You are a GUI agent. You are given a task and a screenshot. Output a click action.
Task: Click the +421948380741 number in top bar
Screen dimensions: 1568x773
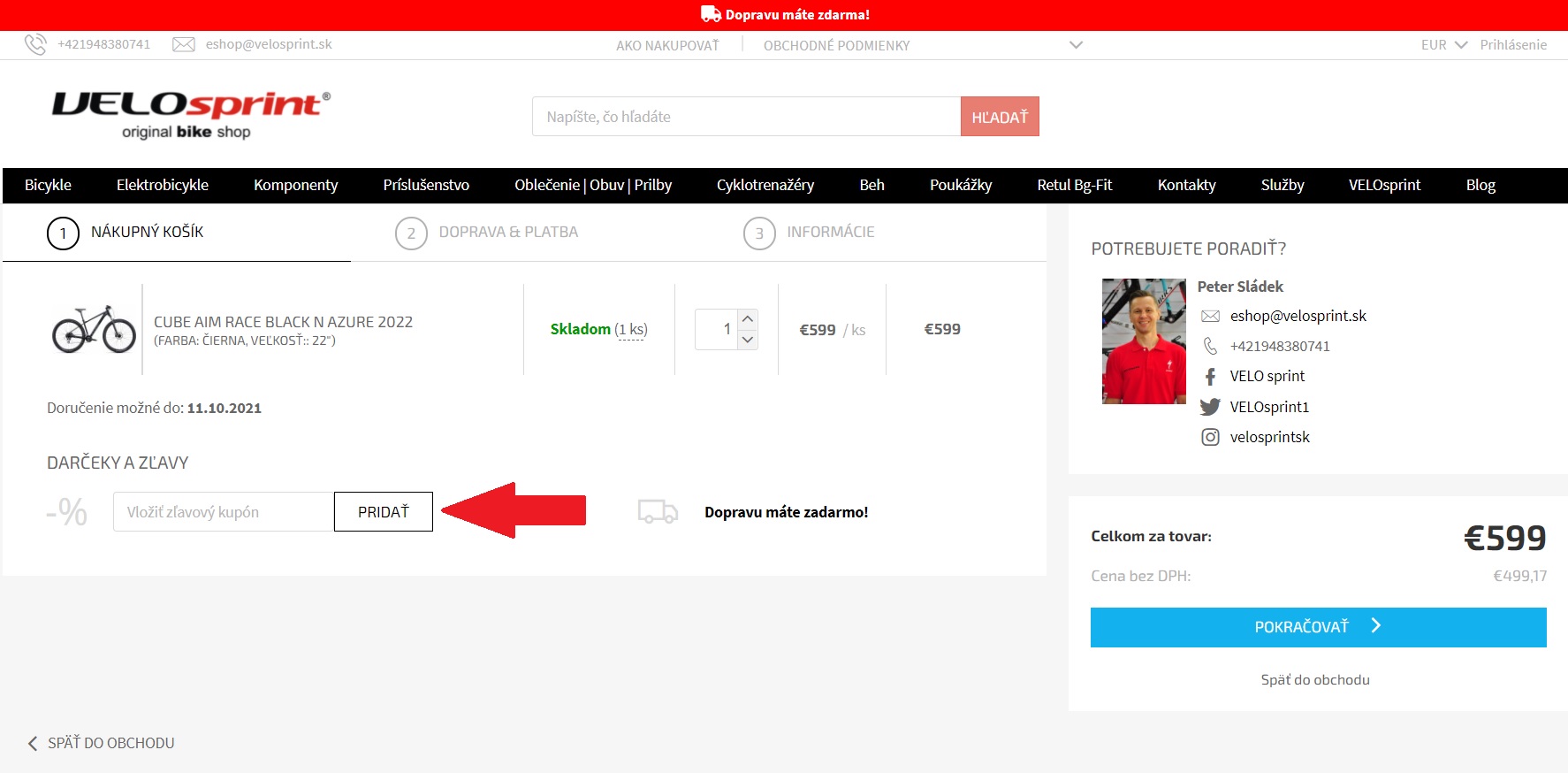[104, 44]
